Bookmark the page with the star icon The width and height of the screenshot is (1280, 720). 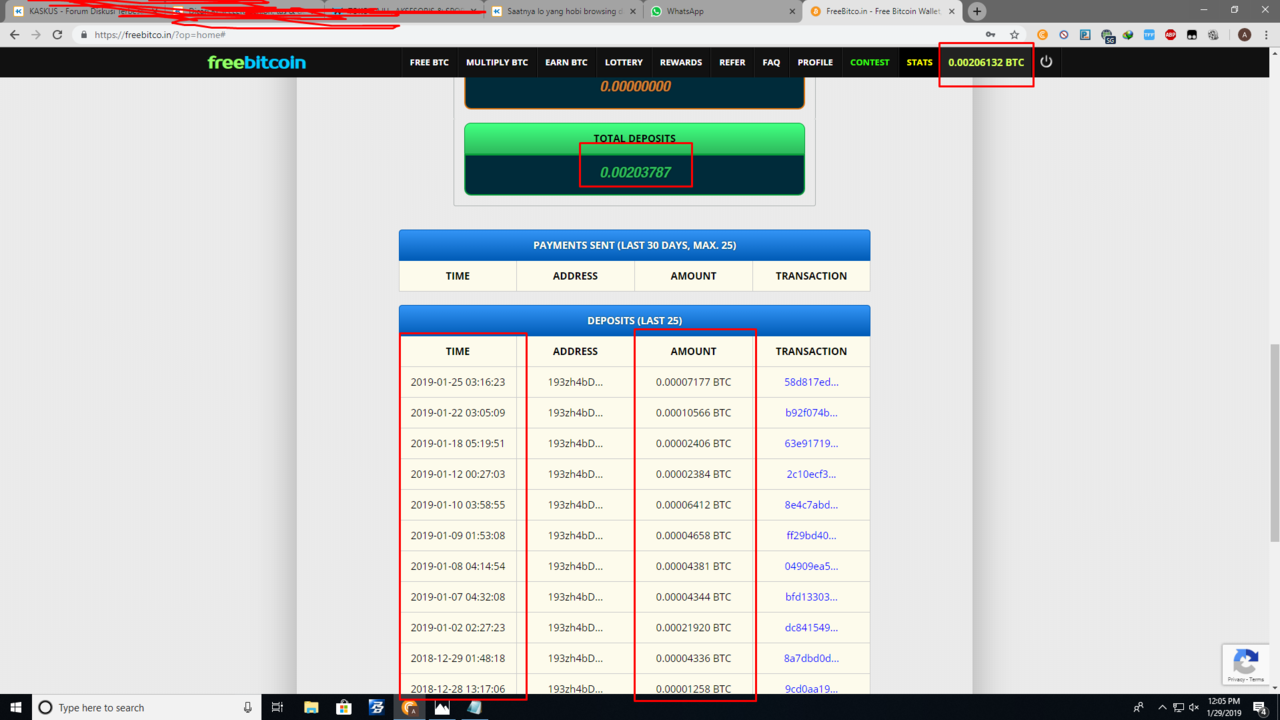pos(1014,34)
